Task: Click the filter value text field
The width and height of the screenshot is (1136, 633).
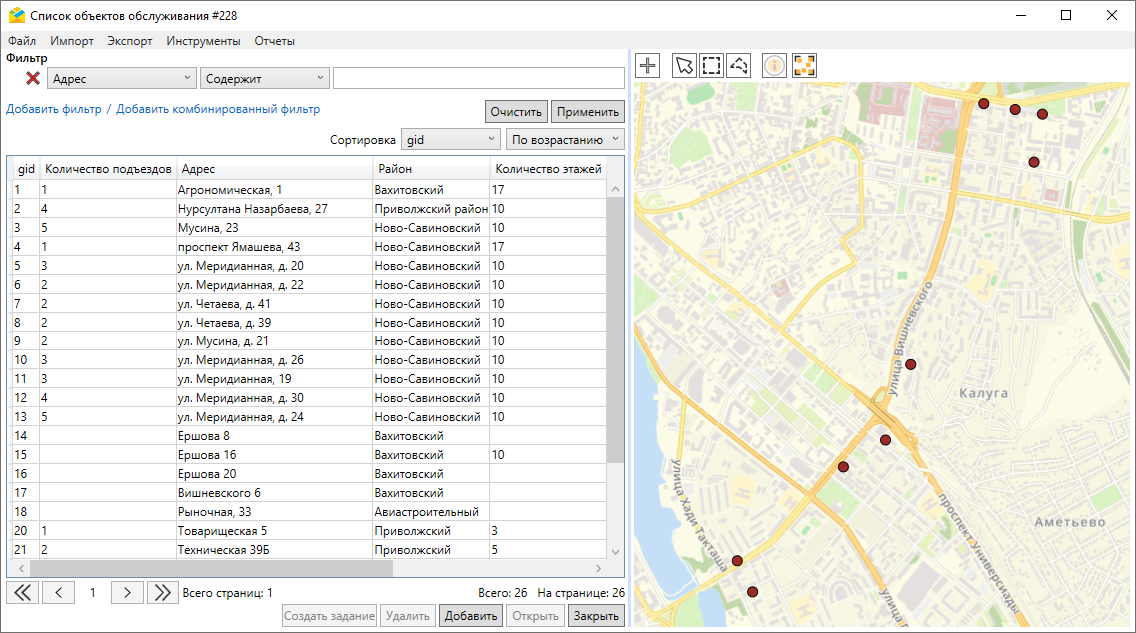Action: click(478, 78)
